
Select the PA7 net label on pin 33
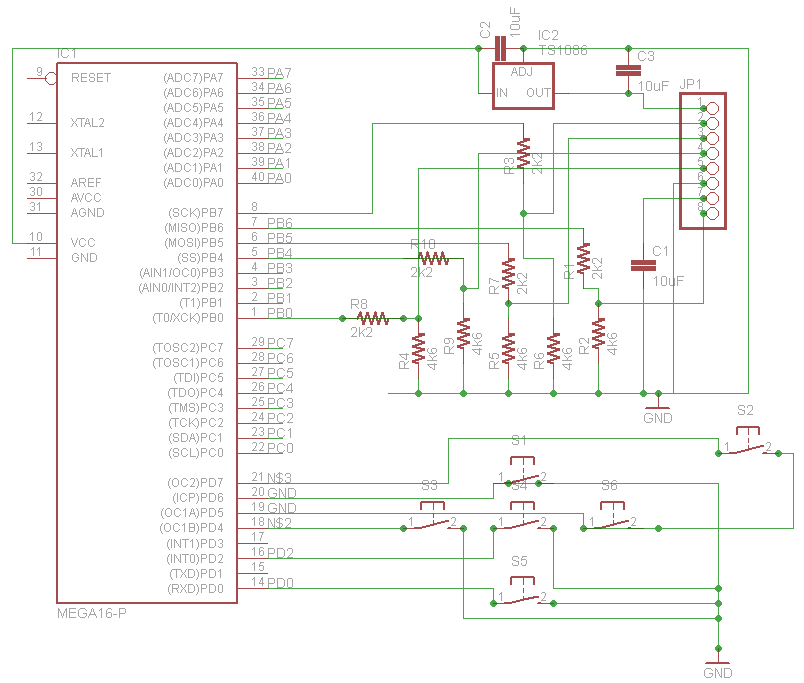[279, 73]
